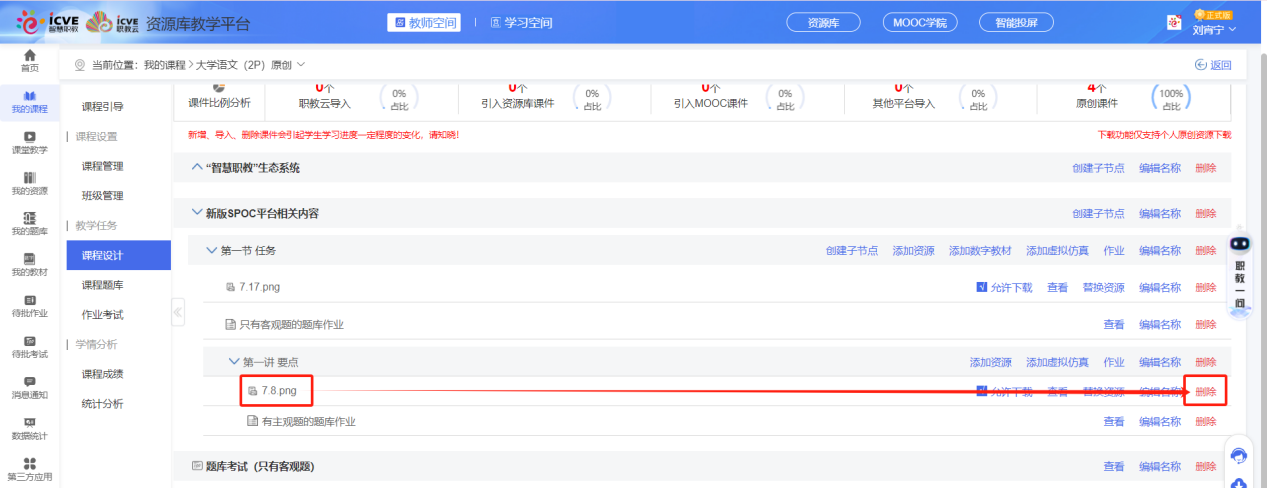
Task: Select the 我的题库 sidebar icon
Action: 30,224
